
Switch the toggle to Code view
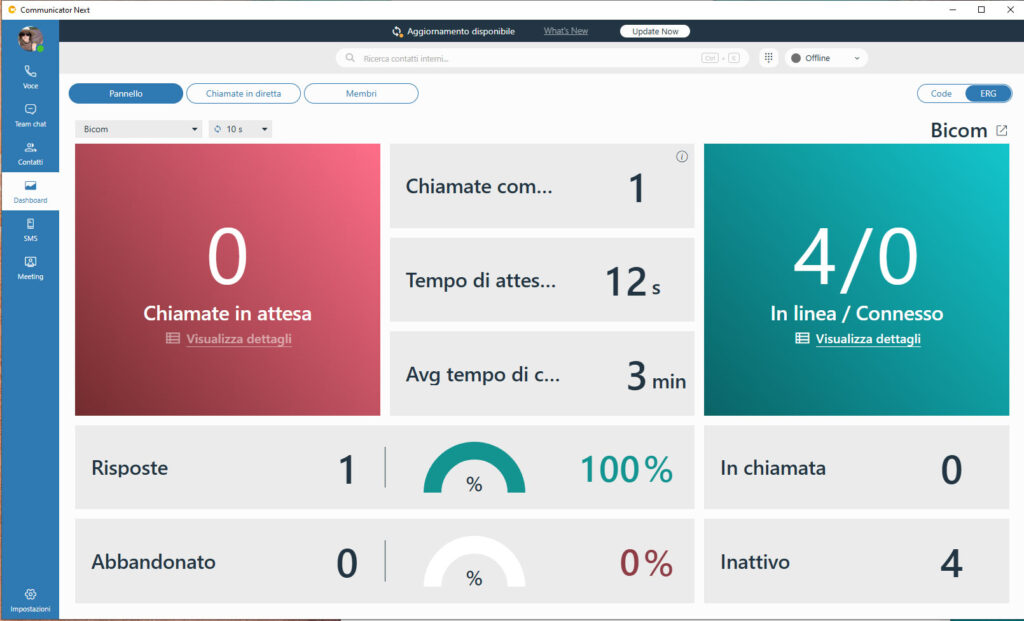pos(941,93)
